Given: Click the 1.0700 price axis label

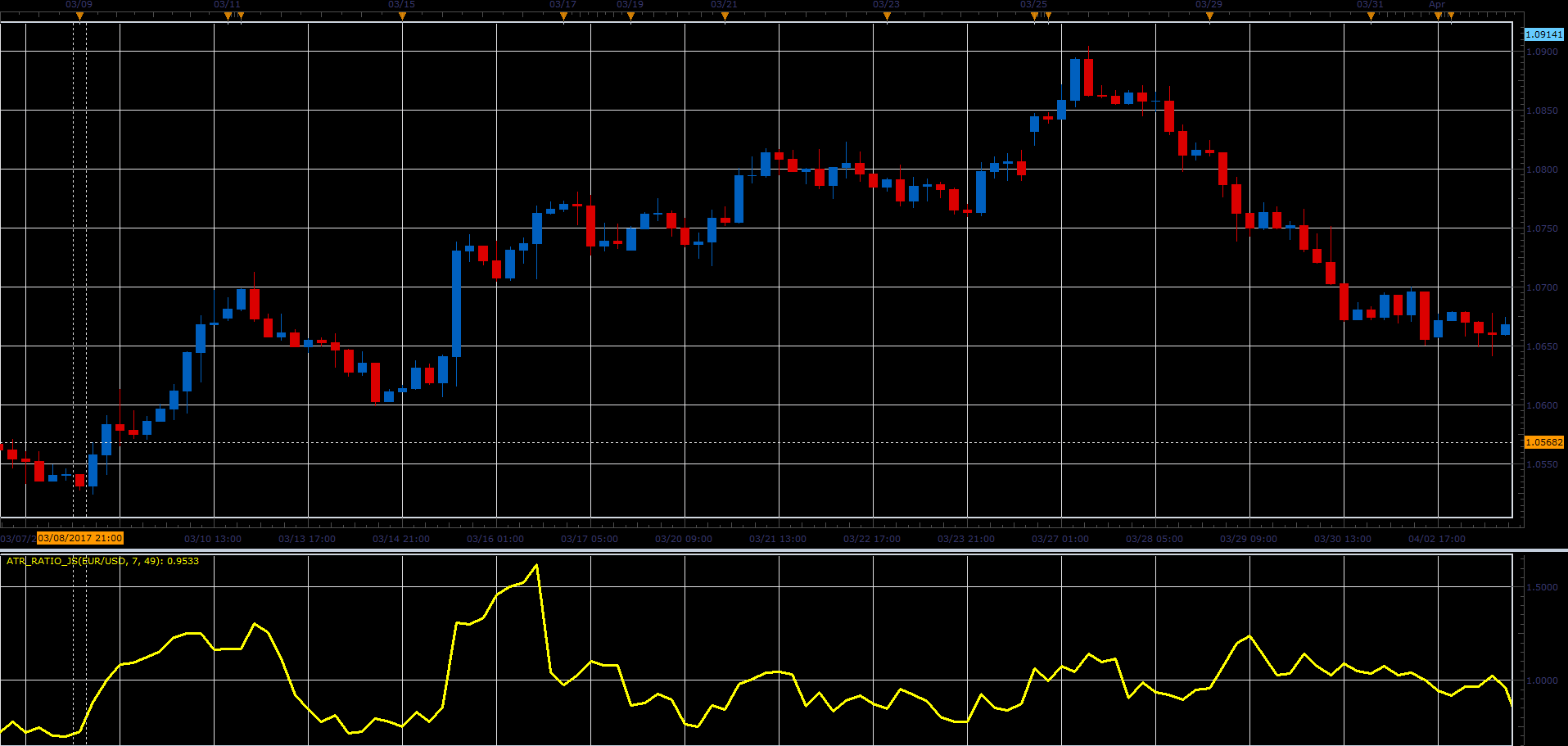Looking at the screenshot, I should pyautogui.click(x=1543, y=287).
